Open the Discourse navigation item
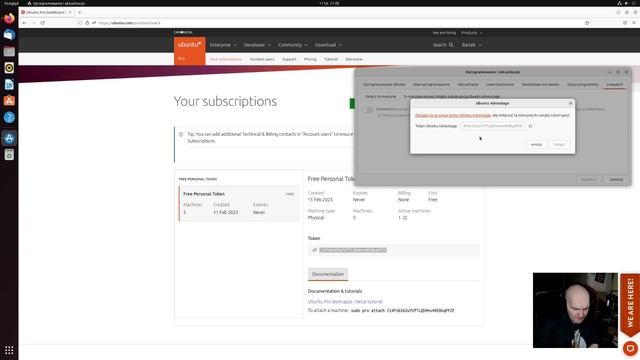This screenshot has width=640, height=360. (354, 59)
